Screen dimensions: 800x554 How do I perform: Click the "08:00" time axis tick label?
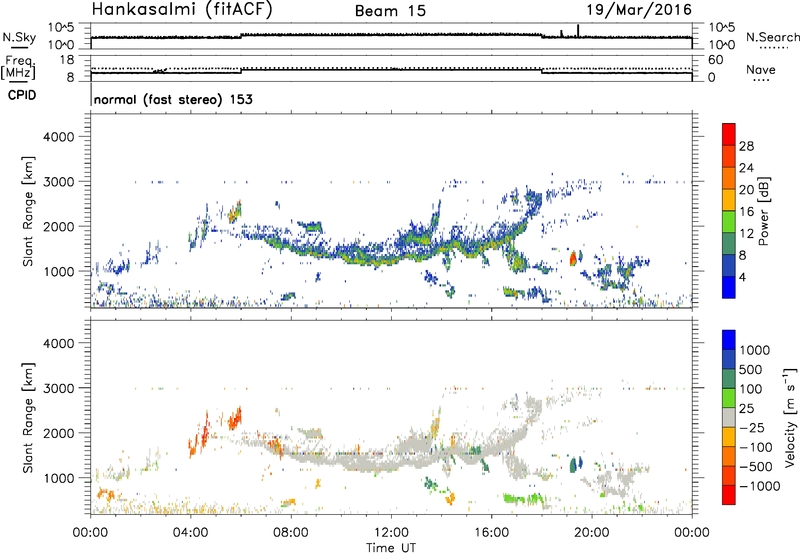(291, 533)
